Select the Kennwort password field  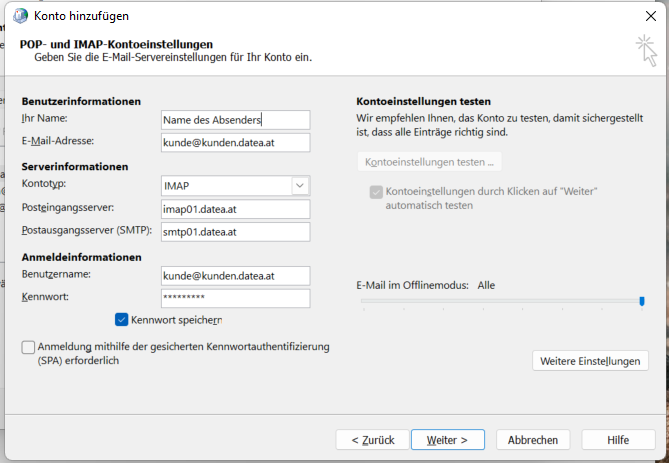235,298
